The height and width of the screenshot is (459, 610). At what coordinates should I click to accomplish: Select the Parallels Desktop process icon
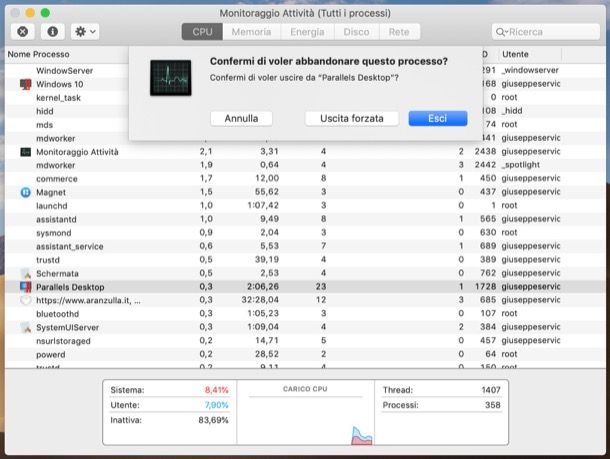pos(25,287)
